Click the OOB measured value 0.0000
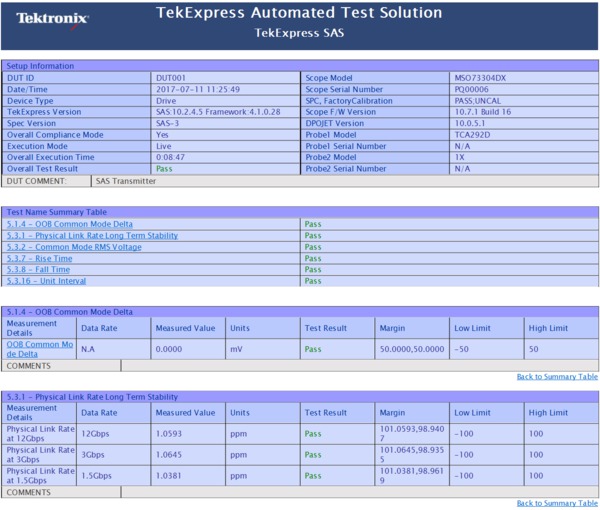 click(x=168, y=349)
